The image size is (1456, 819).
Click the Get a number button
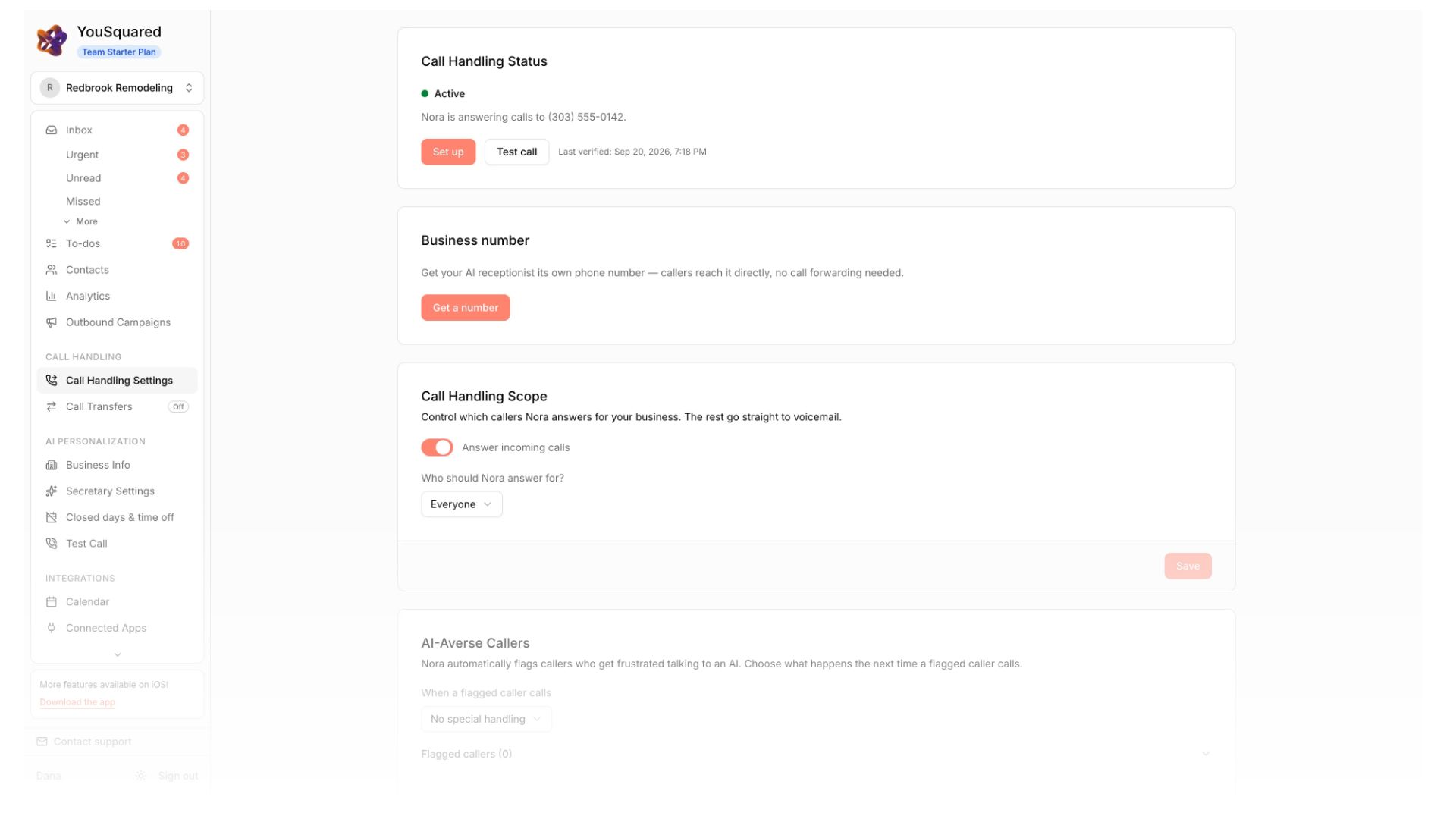tap(465, 308)
